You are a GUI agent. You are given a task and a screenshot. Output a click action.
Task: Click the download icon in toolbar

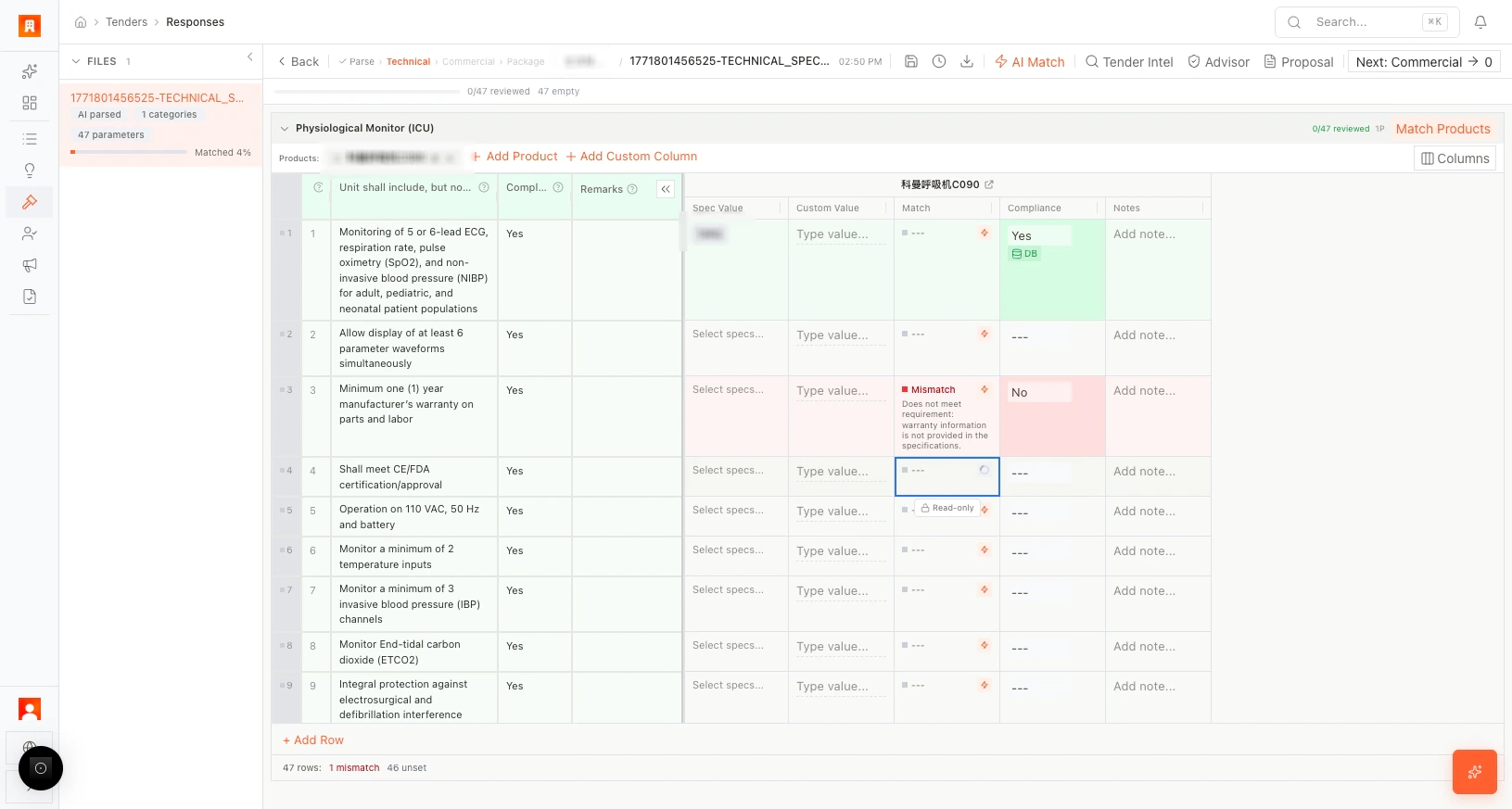coord(967,61)
